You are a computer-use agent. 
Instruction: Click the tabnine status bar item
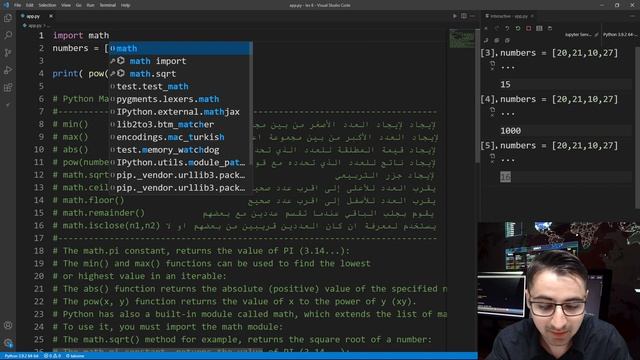(75, 356)
